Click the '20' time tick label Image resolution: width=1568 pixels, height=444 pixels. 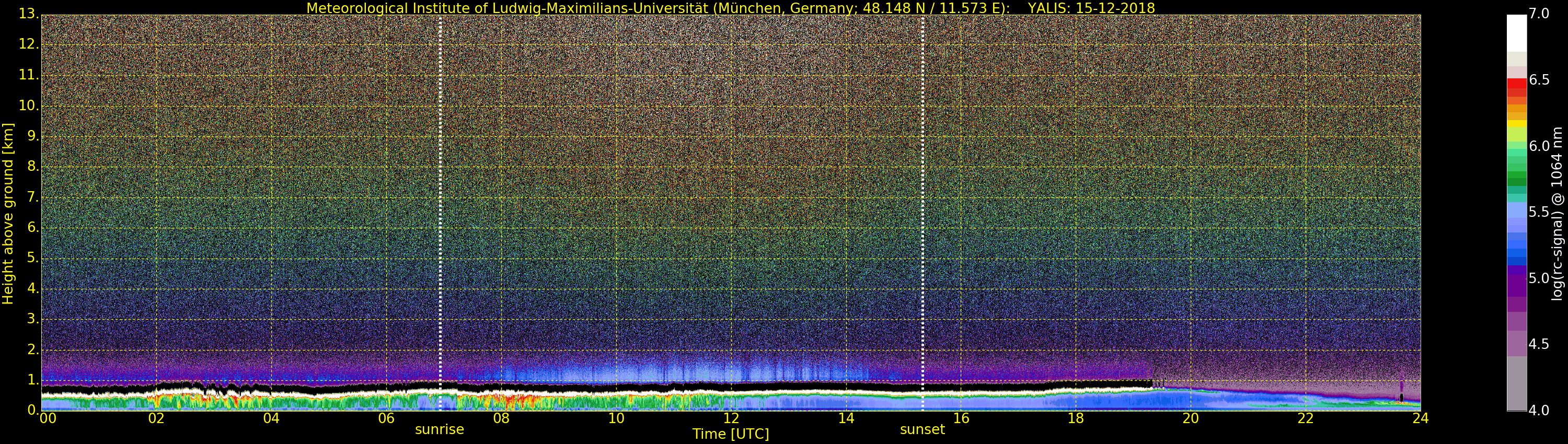click(1191, 418)
